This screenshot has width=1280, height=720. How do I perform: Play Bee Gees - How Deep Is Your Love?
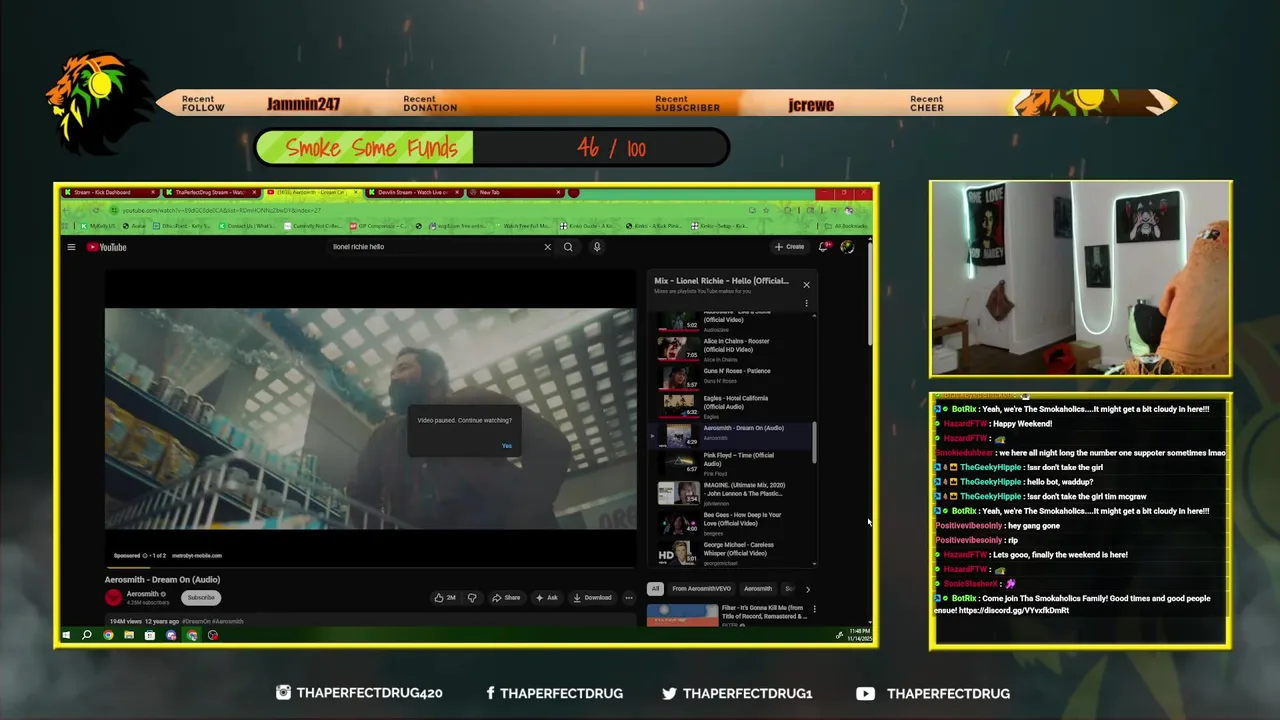733,522
